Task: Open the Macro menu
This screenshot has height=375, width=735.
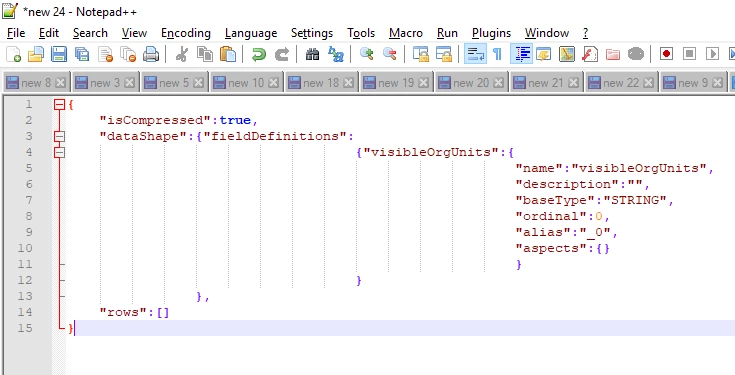Action: pyautogui.click(x=405, y=33)
